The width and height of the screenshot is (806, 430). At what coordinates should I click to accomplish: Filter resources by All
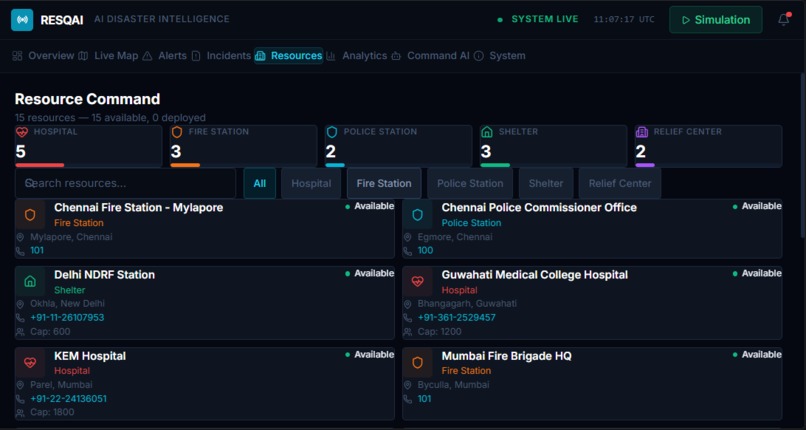click(260, 183)
